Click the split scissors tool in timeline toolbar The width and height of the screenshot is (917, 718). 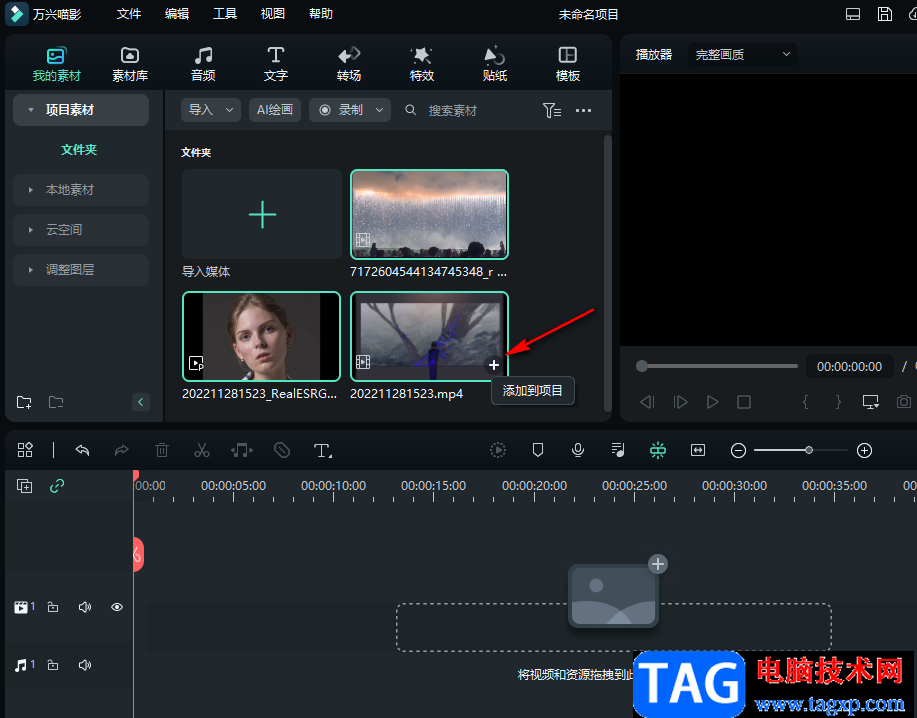(x=202, y=451)
